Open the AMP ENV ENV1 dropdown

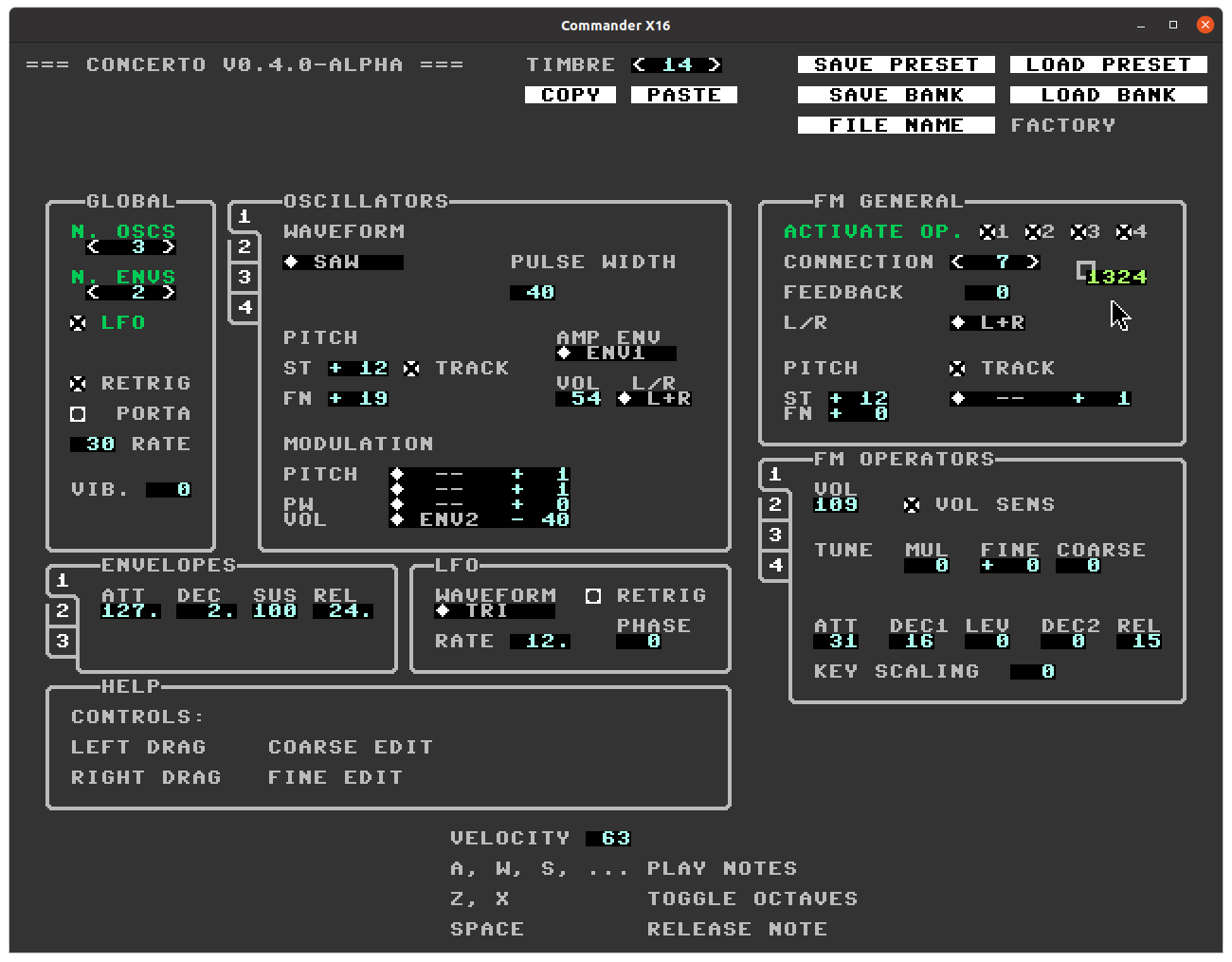coord(616,353)
